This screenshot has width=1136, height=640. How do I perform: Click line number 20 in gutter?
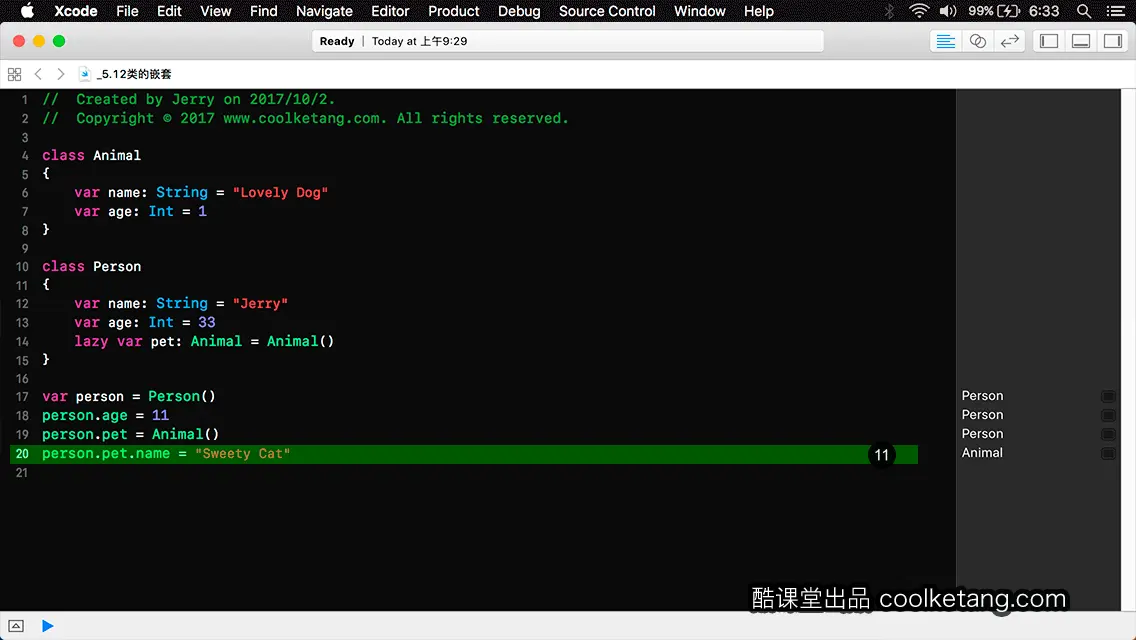(x=22, y=454)
